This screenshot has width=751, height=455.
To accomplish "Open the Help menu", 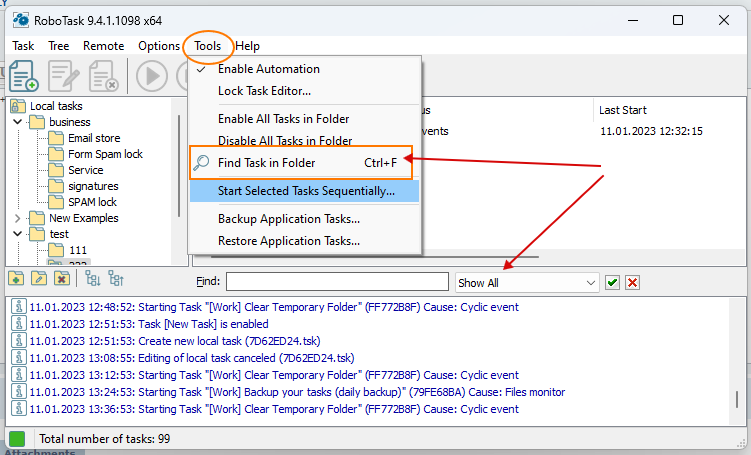I will (x=248, y=46).
